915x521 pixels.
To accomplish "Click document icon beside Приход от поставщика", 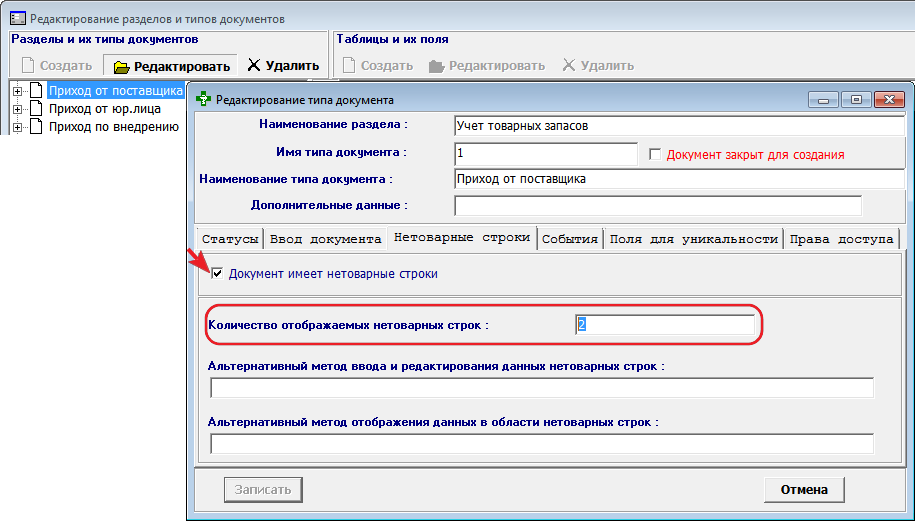I will pos(36,91).
